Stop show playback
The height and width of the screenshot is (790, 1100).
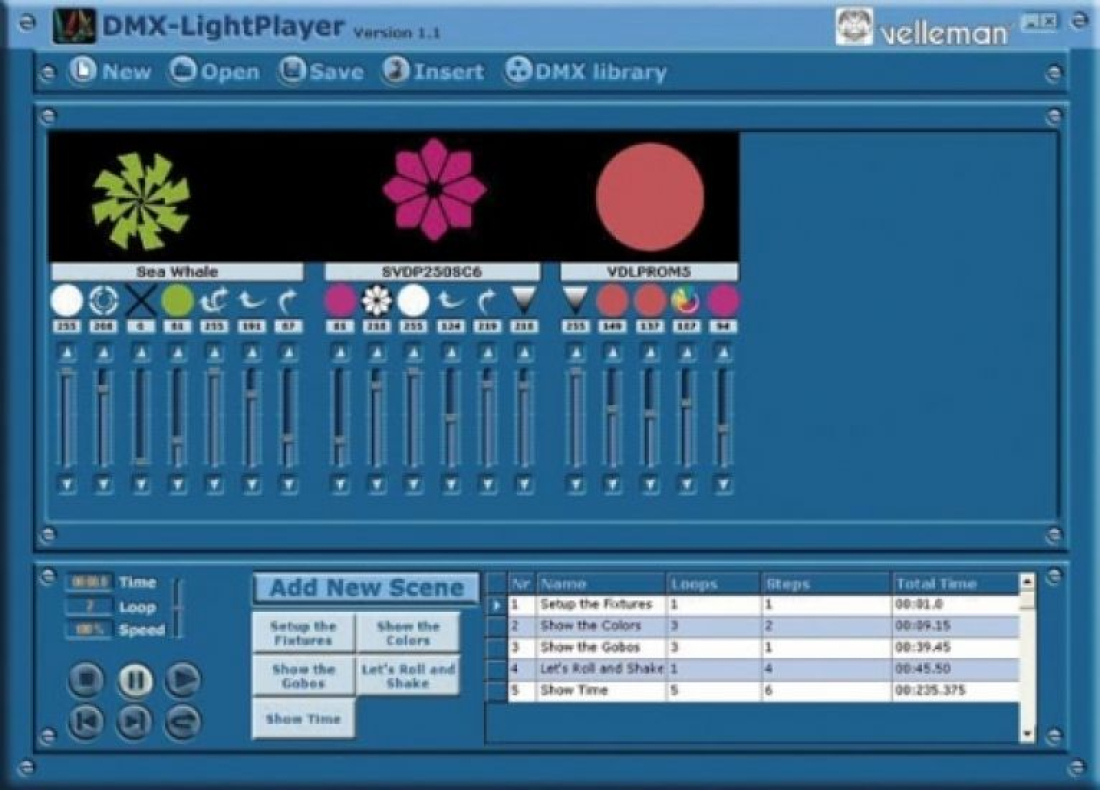pyautogui.click(x=87, y=679)
